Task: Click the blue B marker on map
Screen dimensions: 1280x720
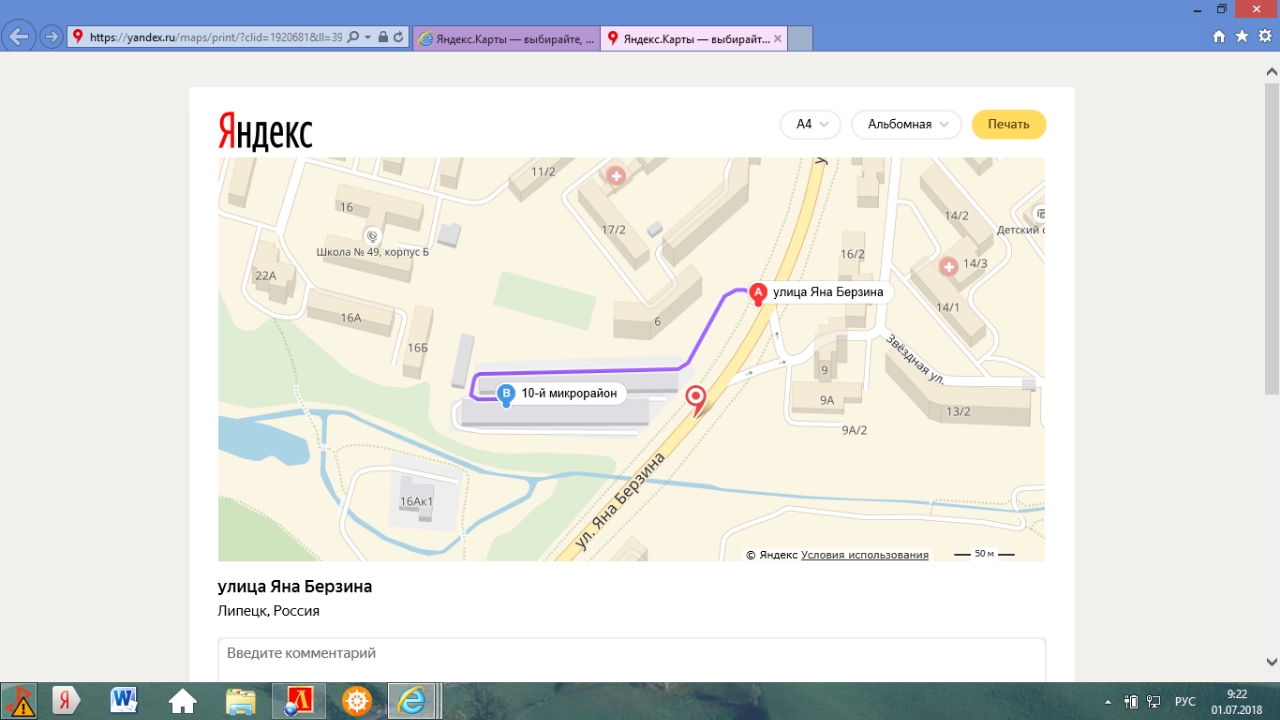Action: (x=506, y=394)
